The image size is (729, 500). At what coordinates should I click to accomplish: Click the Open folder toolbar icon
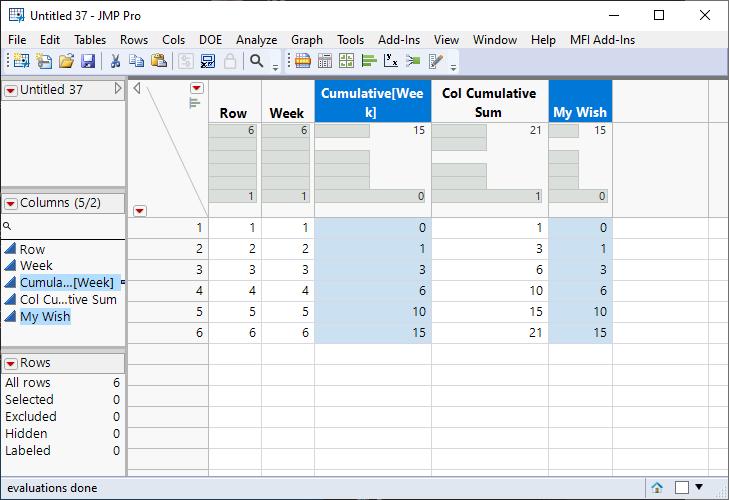66,61
